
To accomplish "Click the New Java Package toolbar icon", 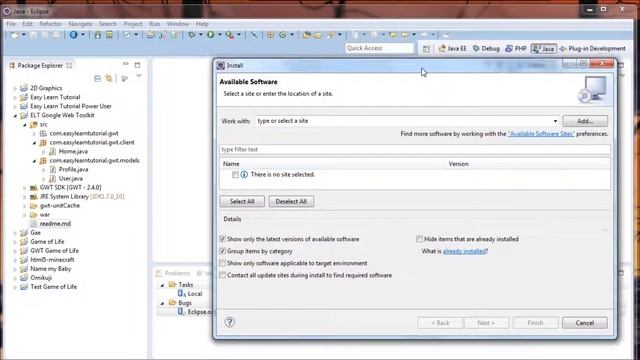I will [270, 35].
